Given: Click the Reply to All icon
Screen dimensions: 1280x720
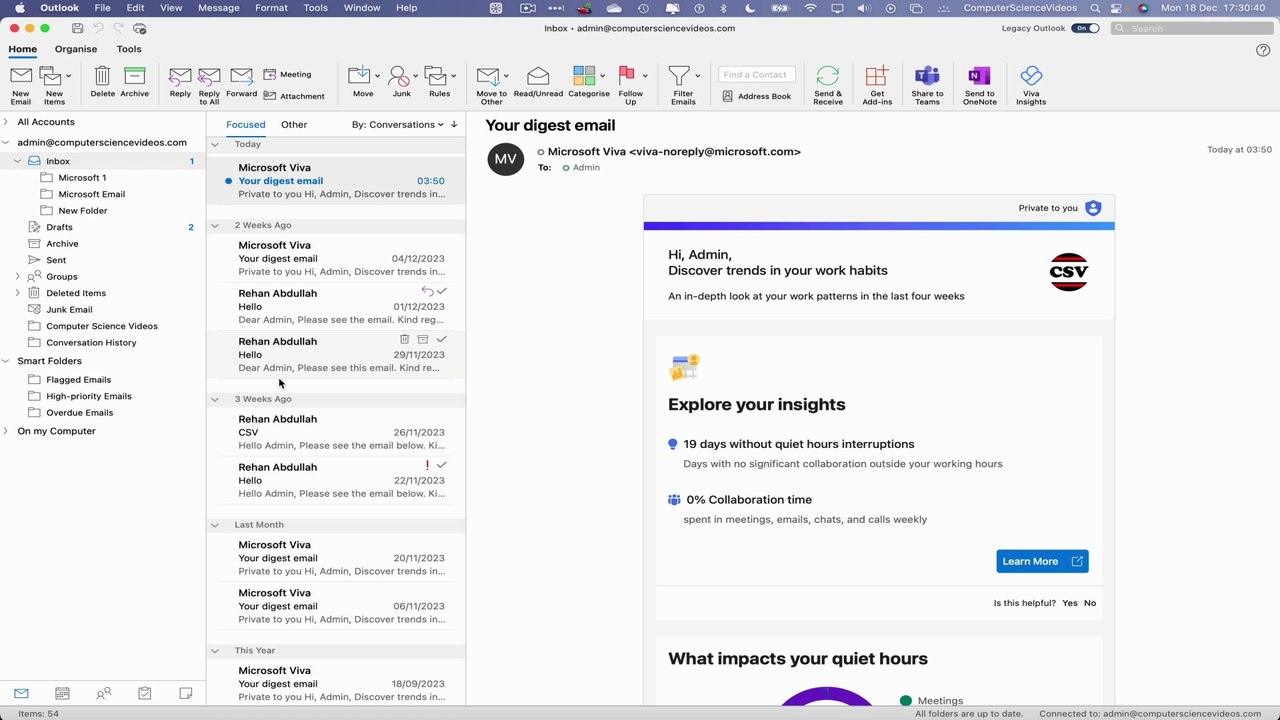Looking at the screenshot, I should click(x=209, y=76).
